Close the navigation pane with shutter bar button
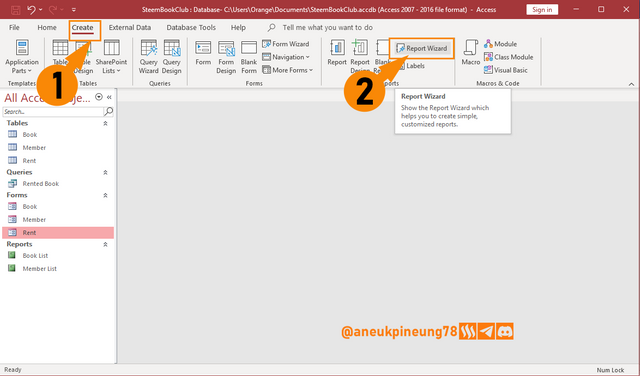This screenshot has height=376, width=640. [x=109, y=97]
